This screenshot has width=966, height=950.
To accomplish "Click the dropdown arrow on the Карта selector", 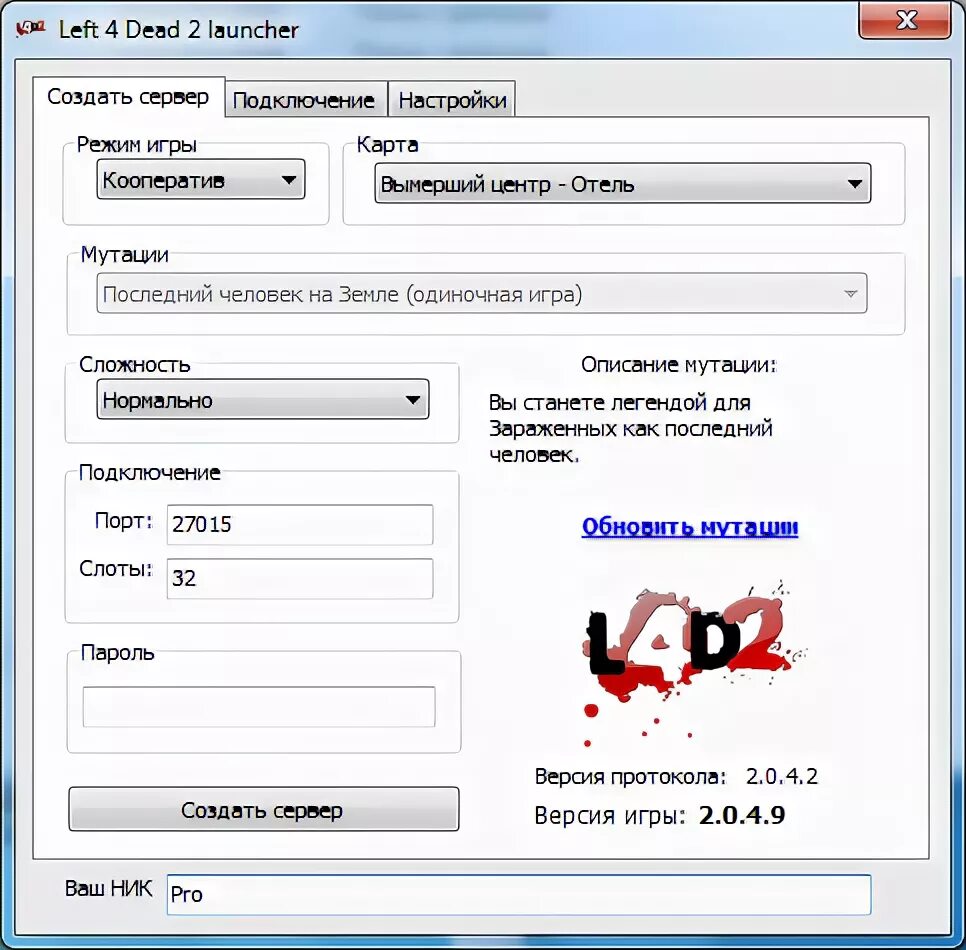I will 854,184.
